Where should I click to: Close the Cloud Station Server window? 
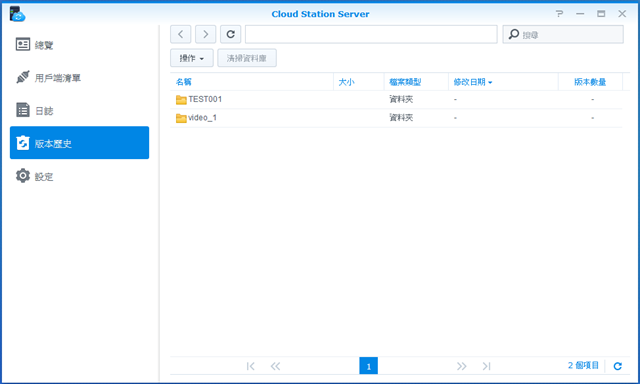(x=622, y=14)
